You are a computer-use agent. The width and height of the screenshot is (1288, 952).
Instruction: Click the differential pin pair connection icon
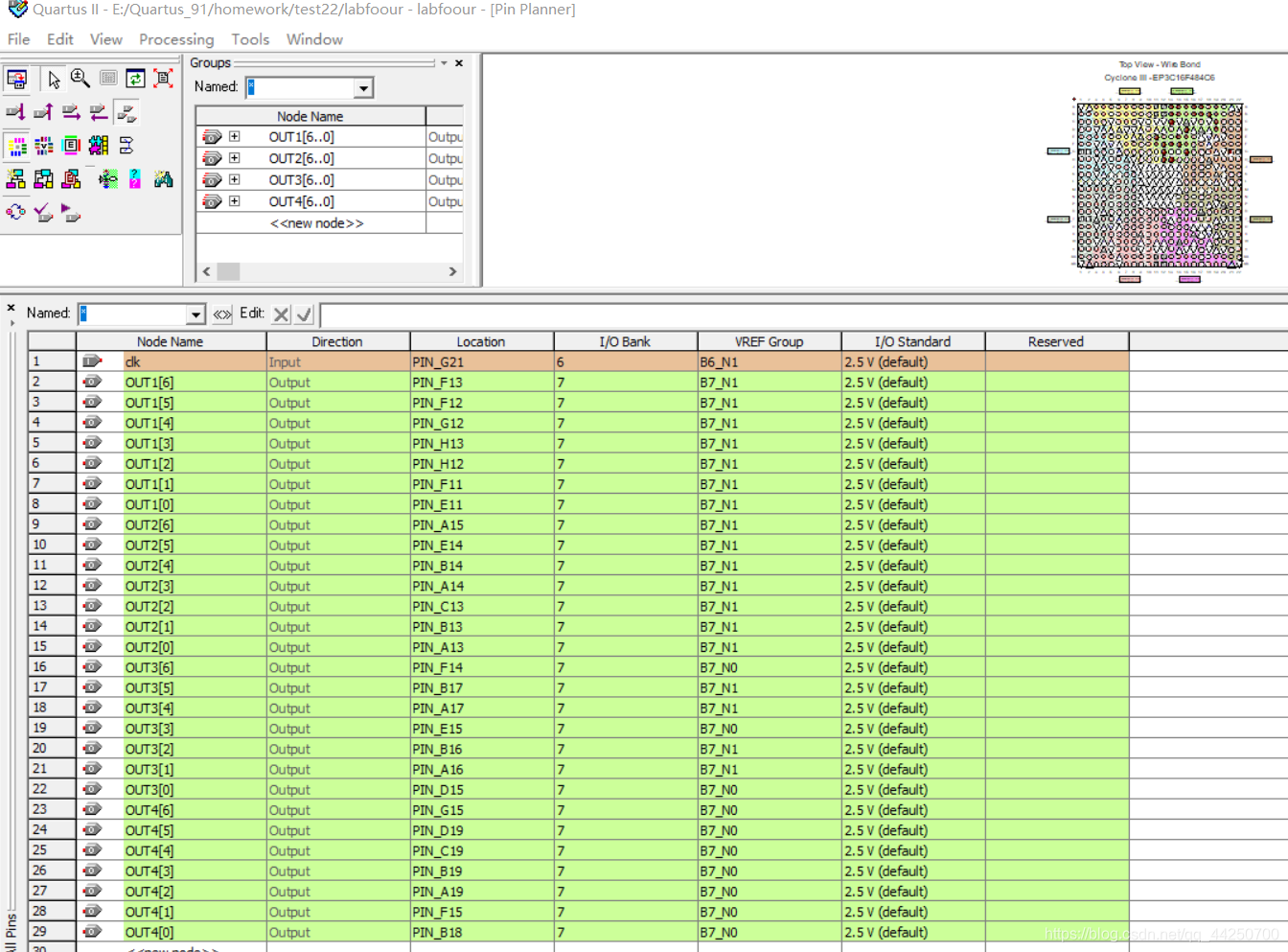tap(126, 146)
